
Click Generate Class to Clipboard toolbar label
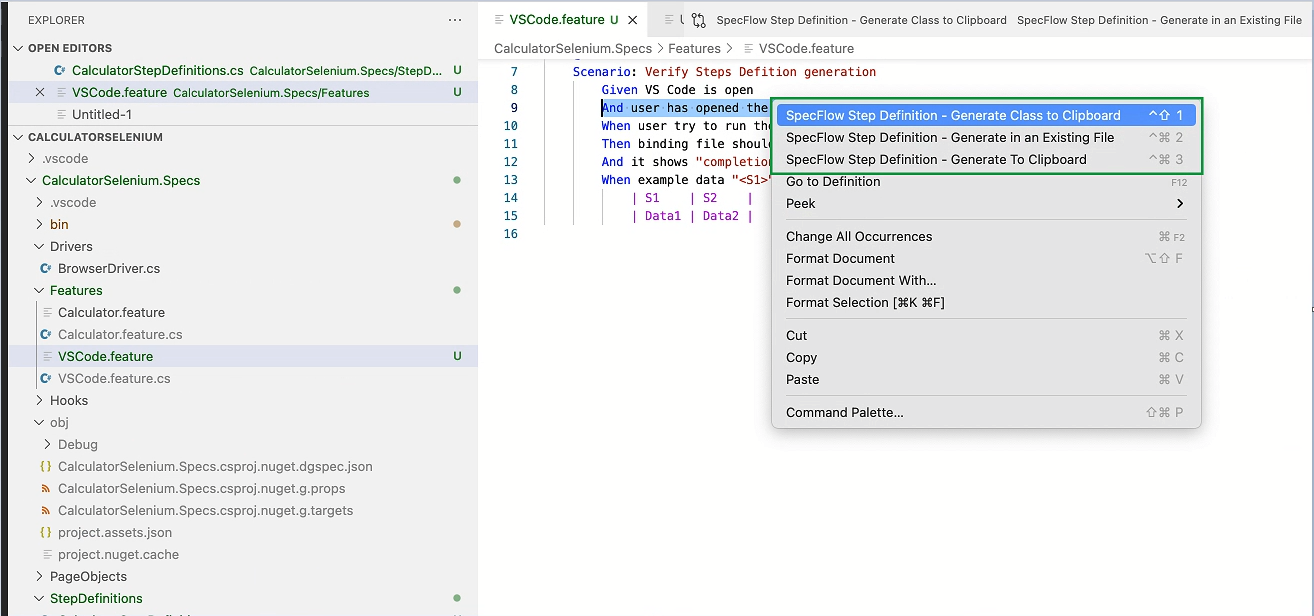pos(862,20)
